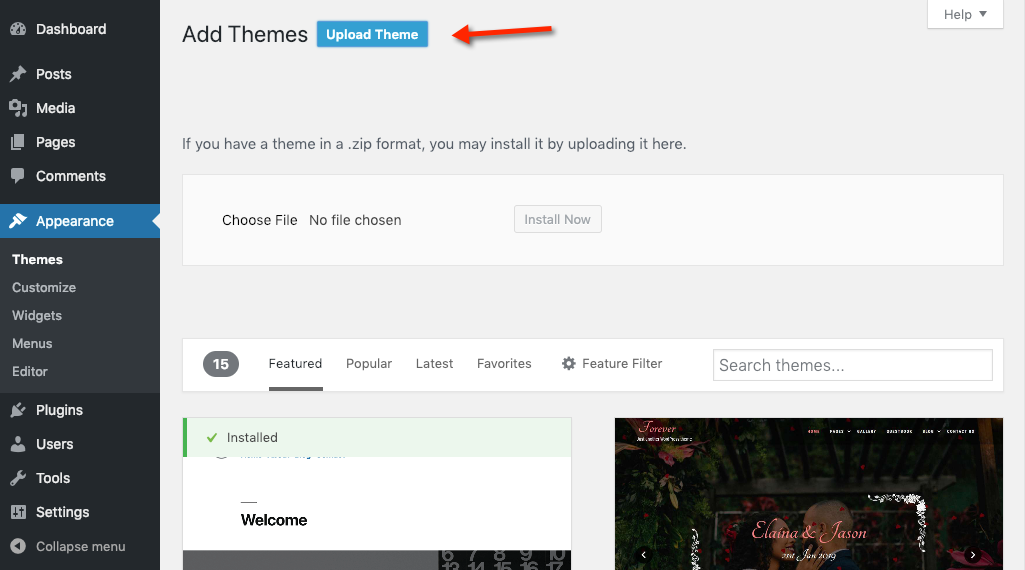The height and width of the screenshot is (570, 1025).
Task: Click the Settings sliders icon
Action: (x=18, y=512)
